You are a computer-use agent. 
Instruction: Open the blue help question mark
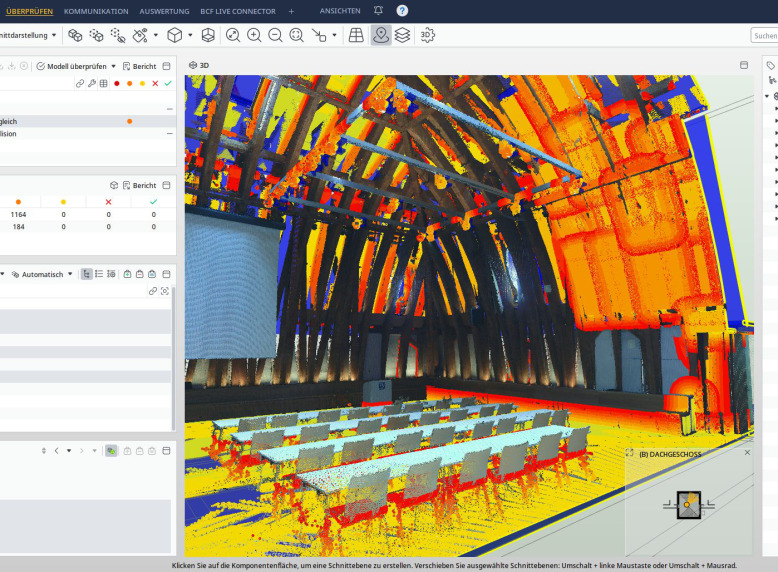tap(402, 10)
